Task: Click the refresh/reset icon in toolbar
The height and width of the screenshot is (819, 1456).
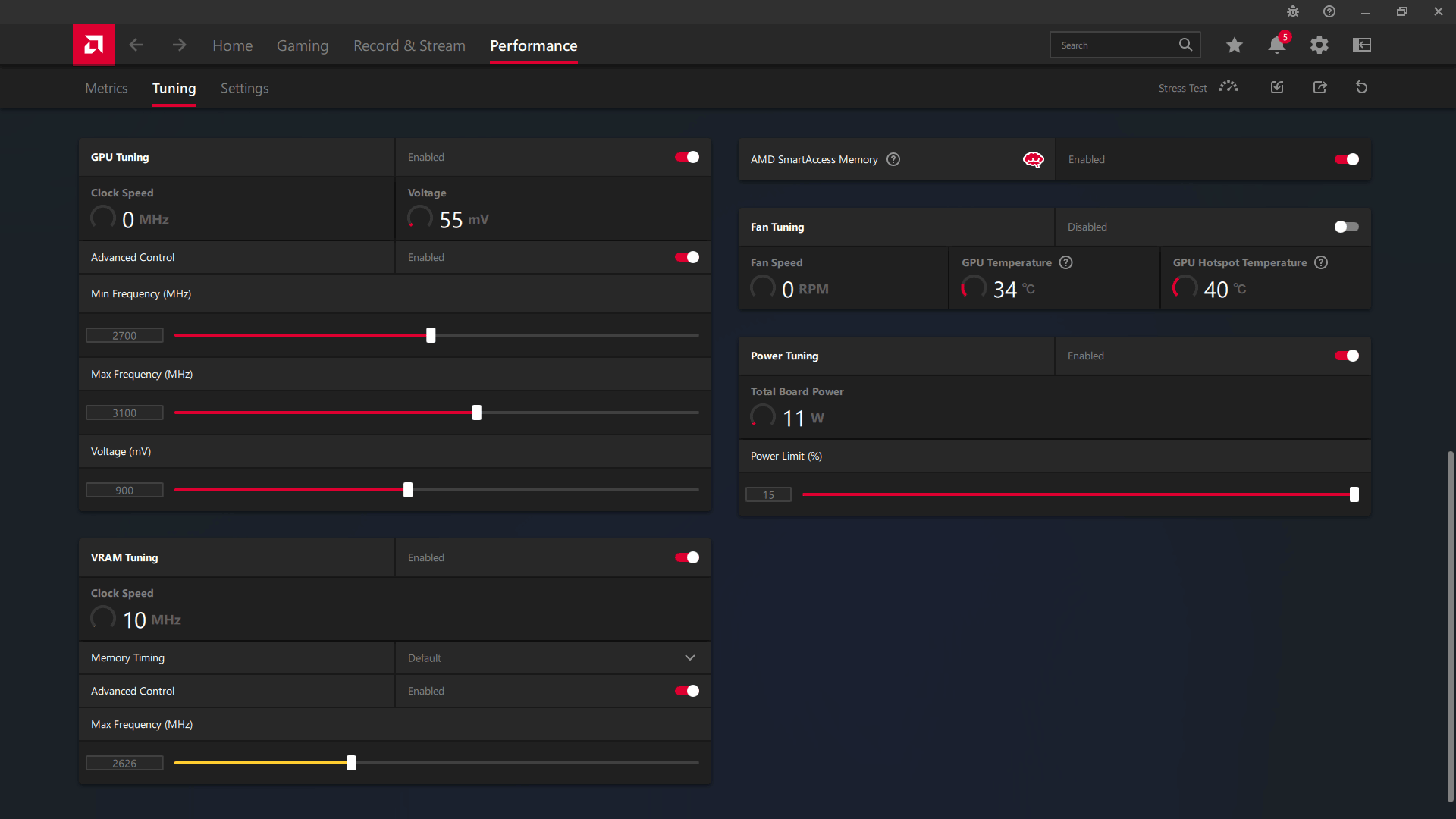Action: point(1361,87)
